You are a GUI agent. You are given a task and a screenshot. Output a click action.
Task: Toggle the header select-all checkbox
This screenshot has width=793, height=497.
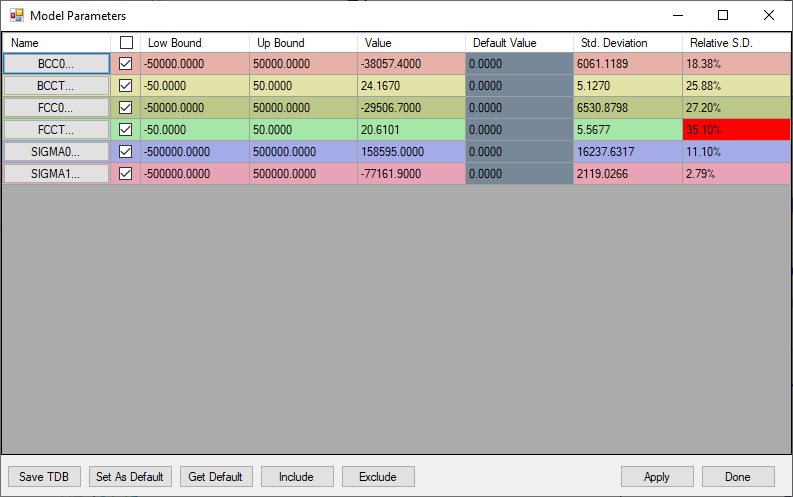[126, 43]
